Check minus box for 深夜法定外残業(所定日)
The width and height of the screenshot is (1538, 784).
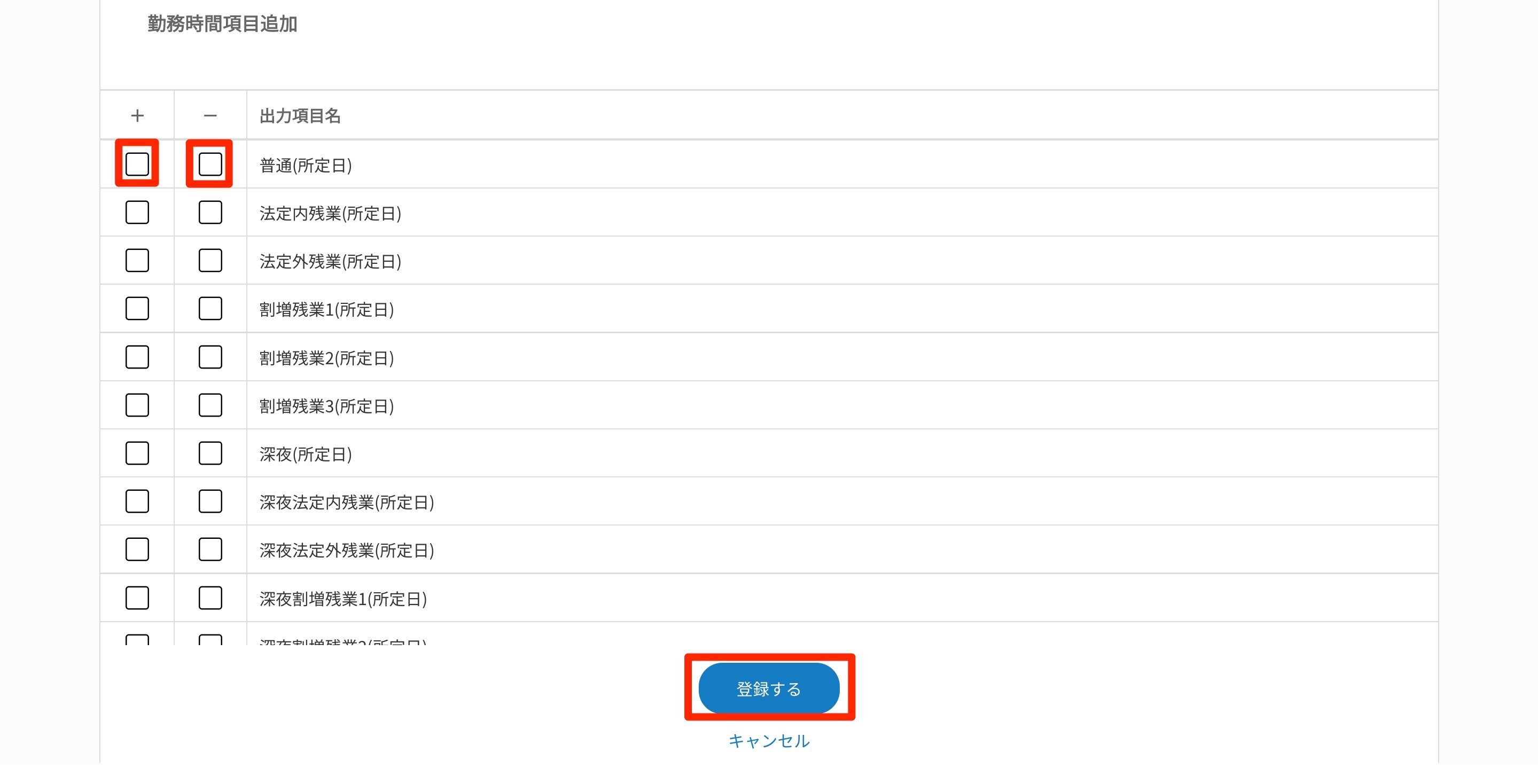click(209, 550)
